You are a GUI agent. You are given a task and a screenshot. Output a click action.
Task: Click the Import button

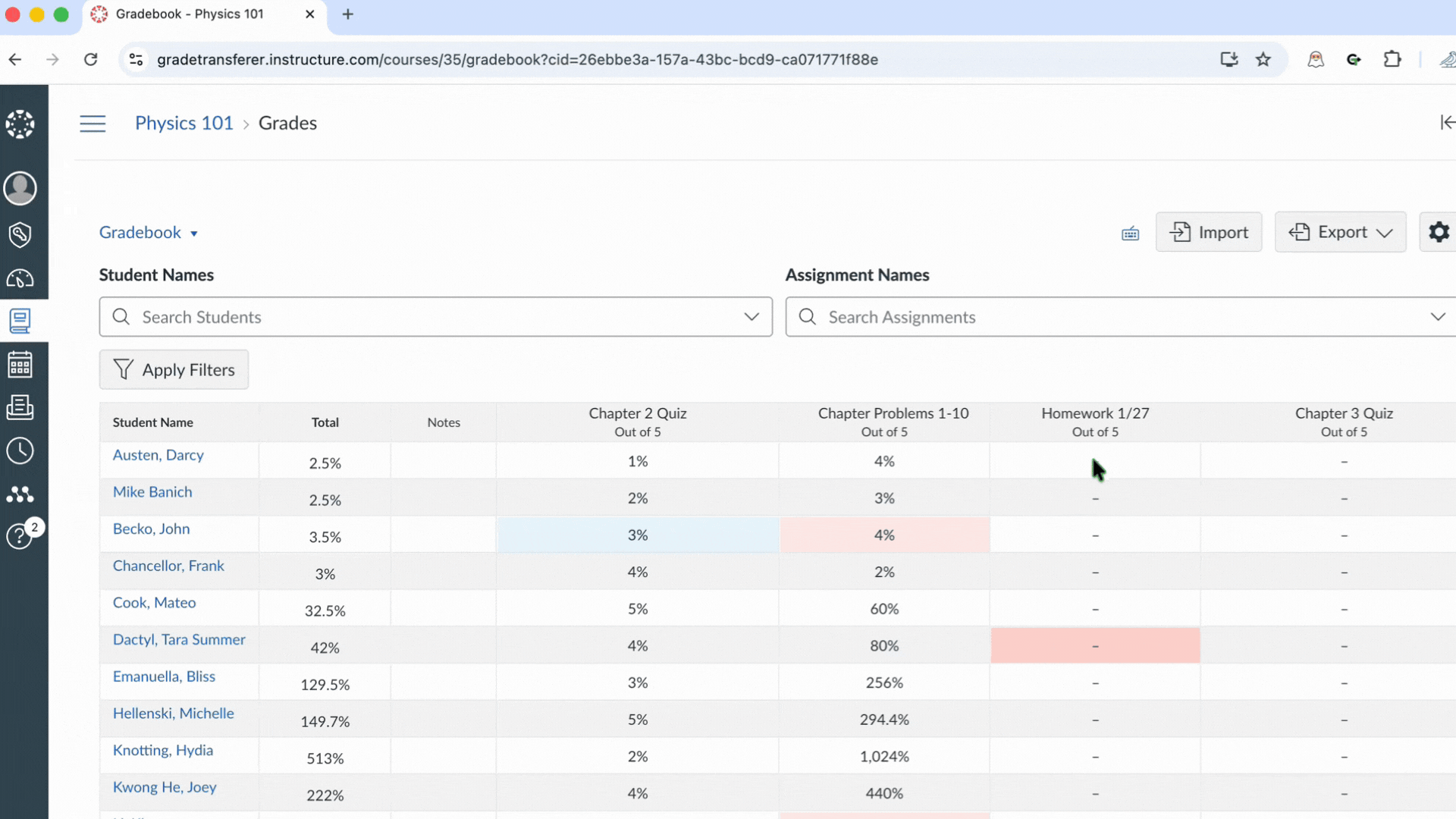tap(1209, 232)
